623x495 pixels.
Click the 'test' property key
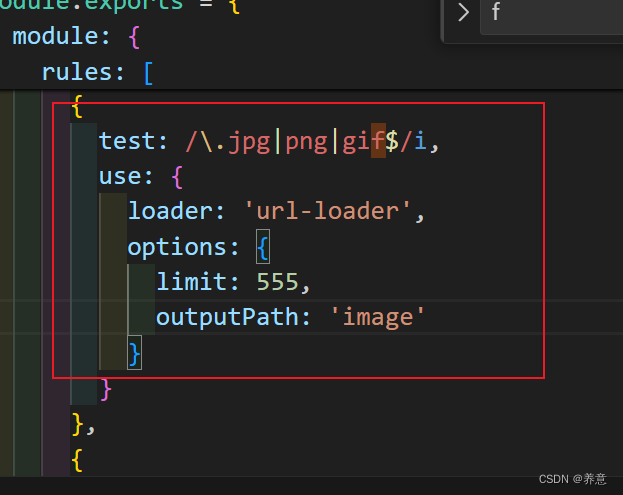127,142
